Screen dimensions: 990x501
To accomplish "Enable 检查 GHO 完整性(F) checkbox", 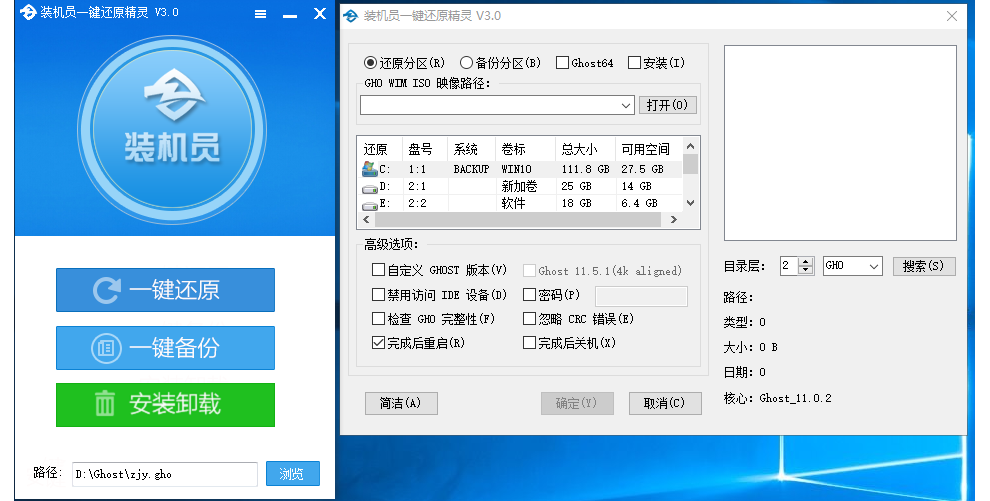I will point(378,319).
